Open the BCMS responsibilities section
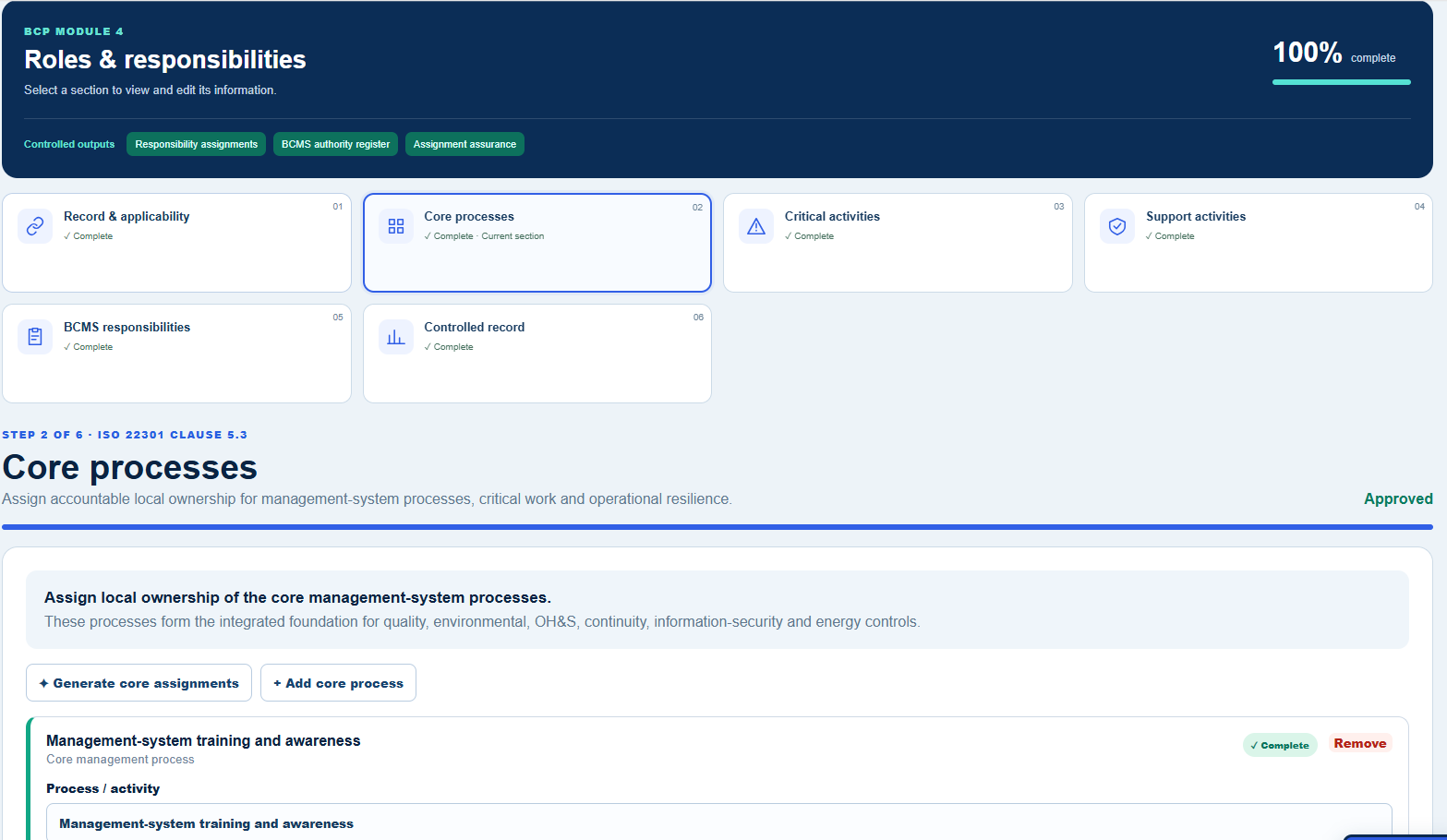 [x=177, y=354]
